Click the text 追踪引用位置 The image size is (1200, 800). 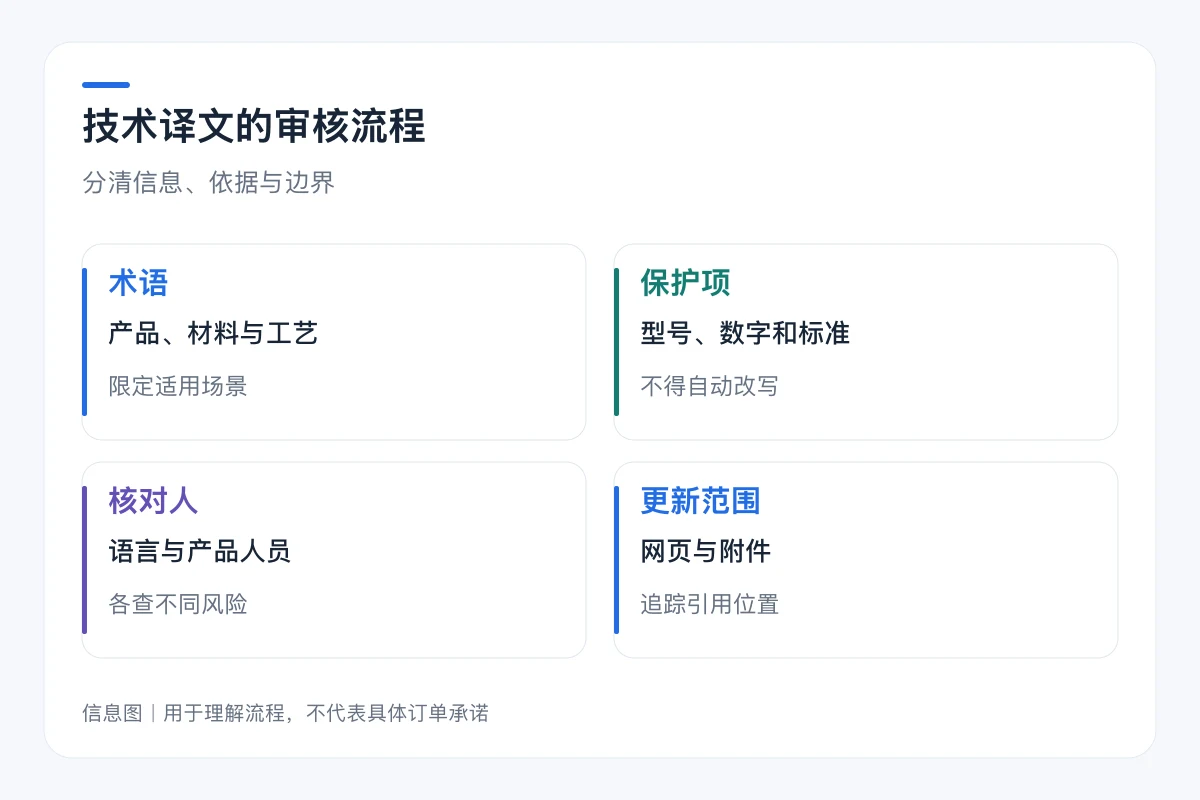coord(710,604)
